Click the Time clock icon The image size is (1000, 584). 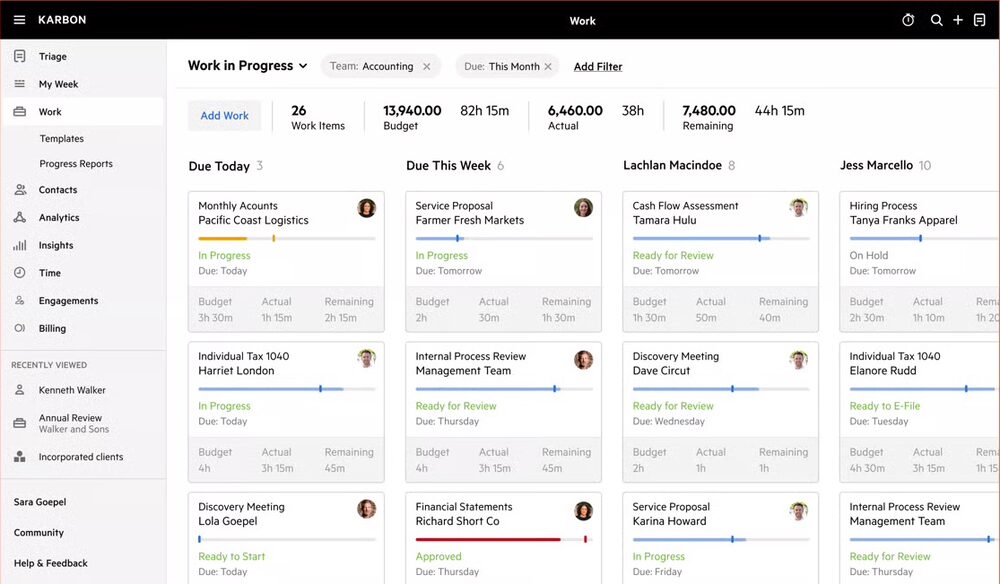coord(20,272)
